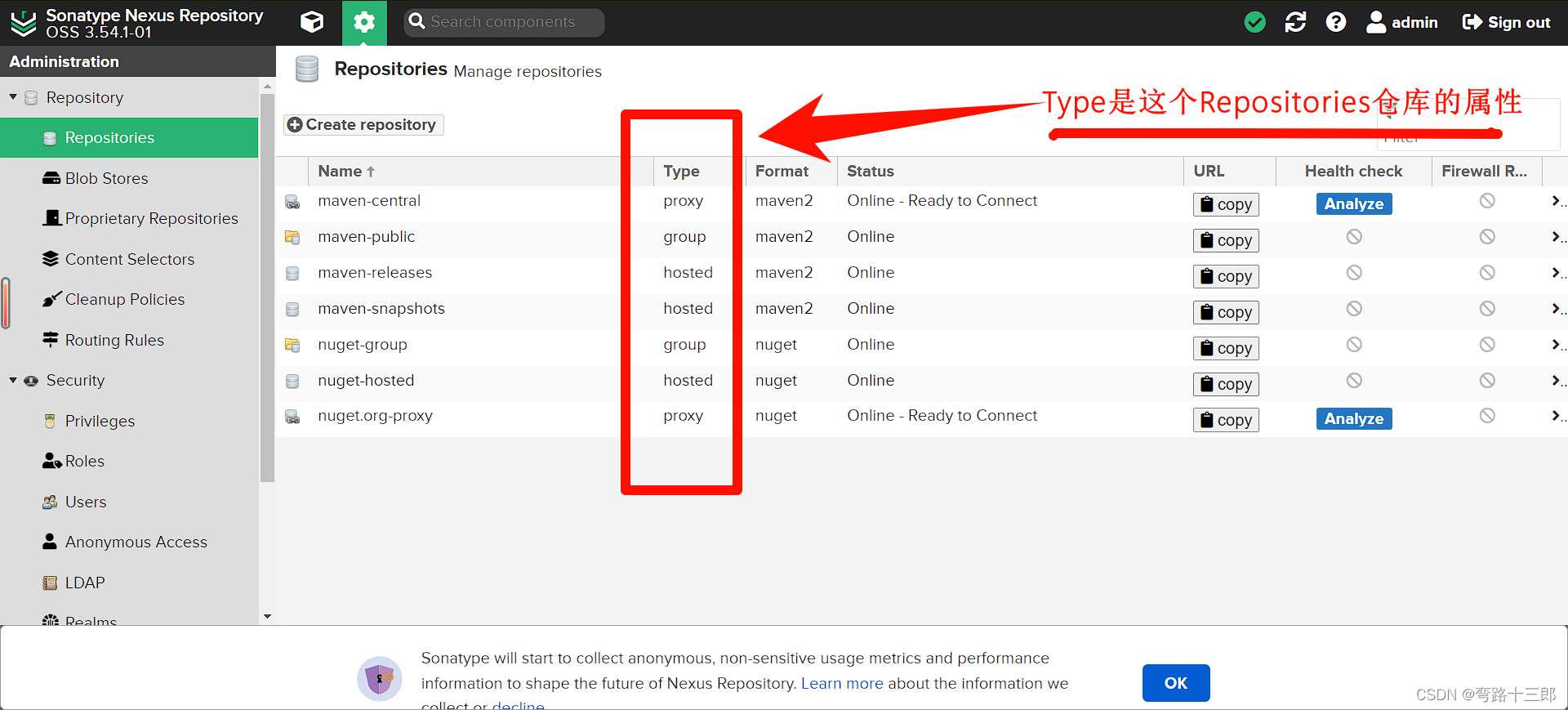Click the Sonatype Nexus logo
The image size is (1568, 710).
point(24,23)
